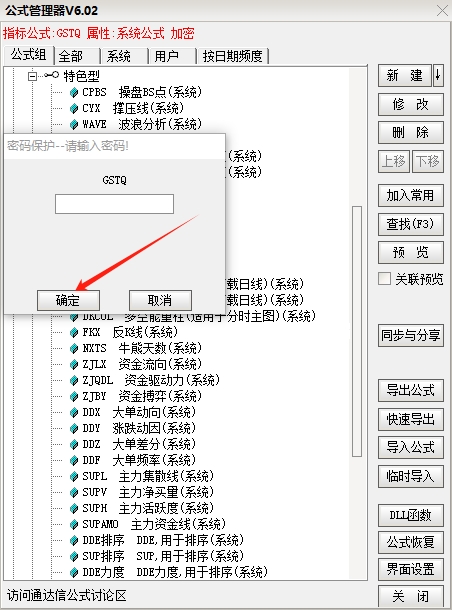
Task: Open the dropdown arrow beside 新建
Action: point(438,75)
